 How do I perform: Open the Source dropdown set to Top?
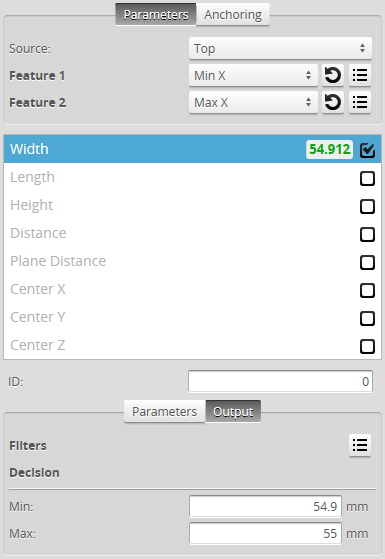(x=280, y=48)
